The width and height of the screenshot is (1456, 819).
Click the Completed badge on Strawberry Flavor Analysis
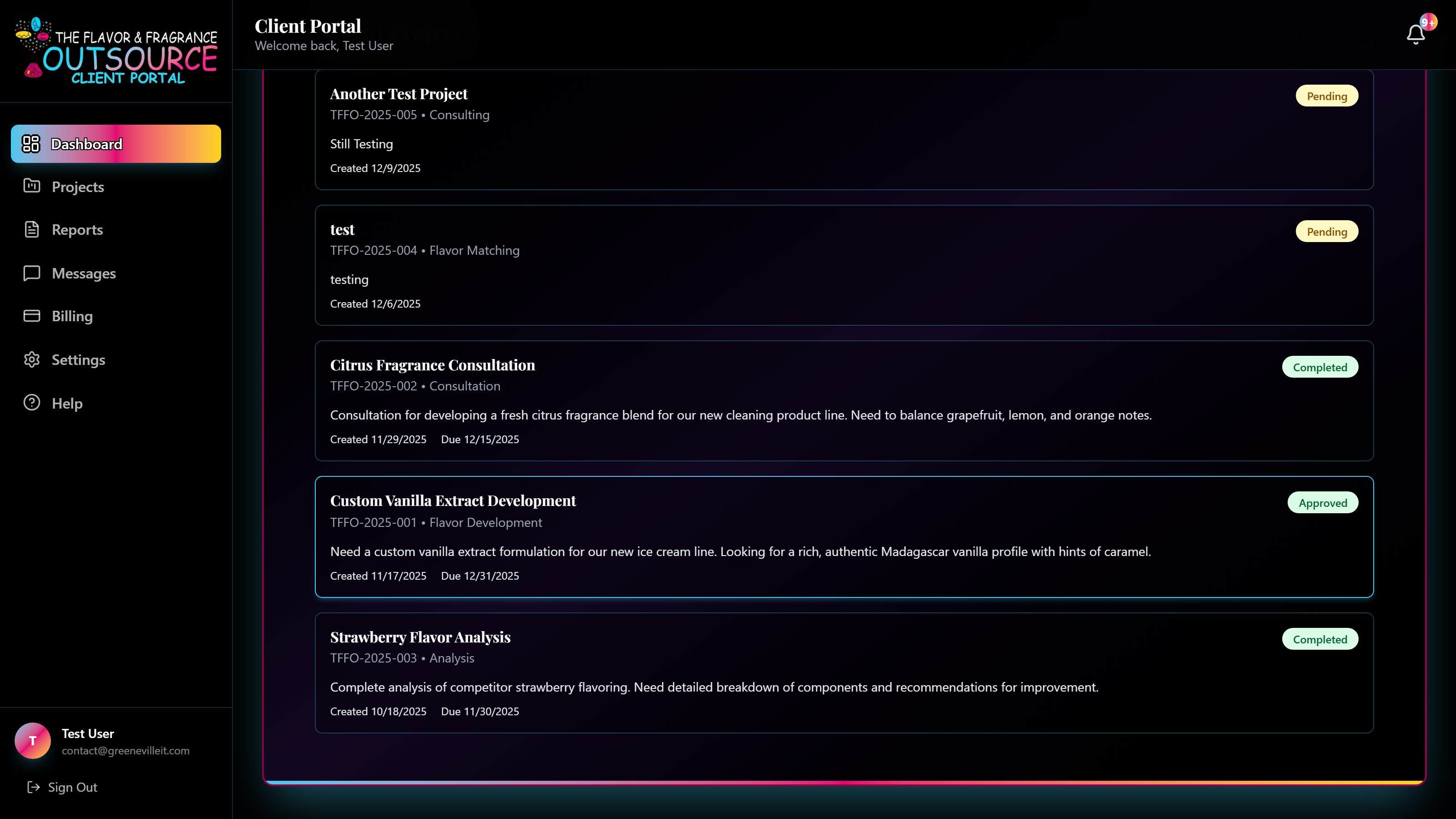tap(1320, 639)
